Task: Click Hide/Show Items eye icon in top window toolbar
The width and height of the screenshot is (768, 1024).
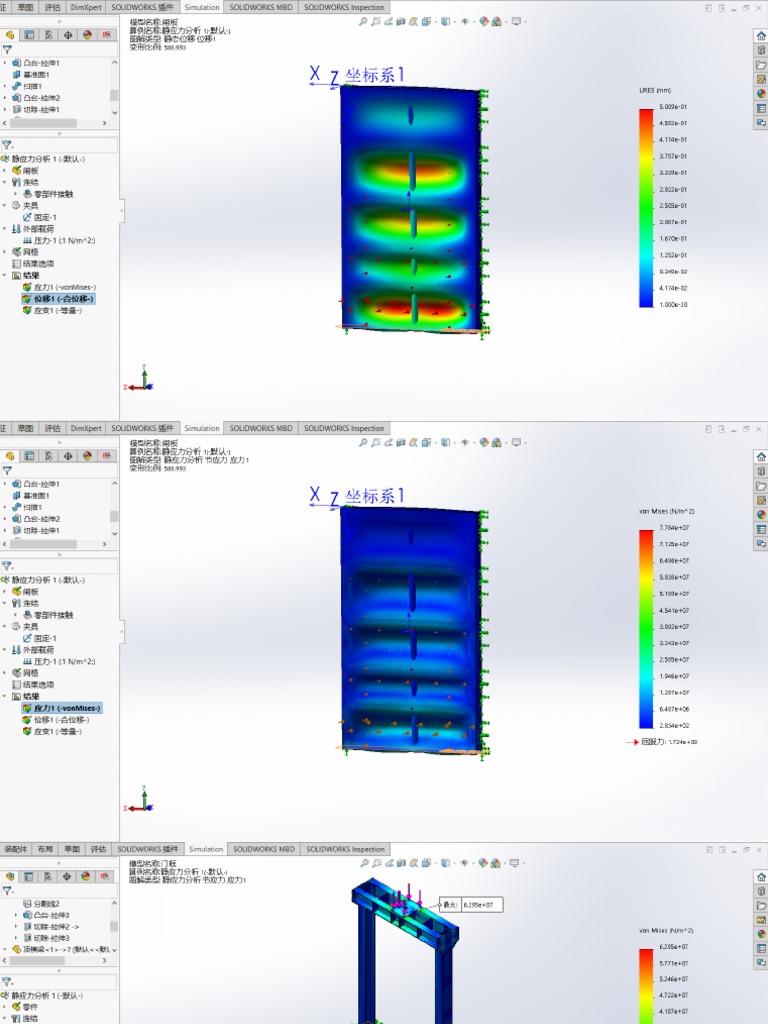Action: (464, 22)
